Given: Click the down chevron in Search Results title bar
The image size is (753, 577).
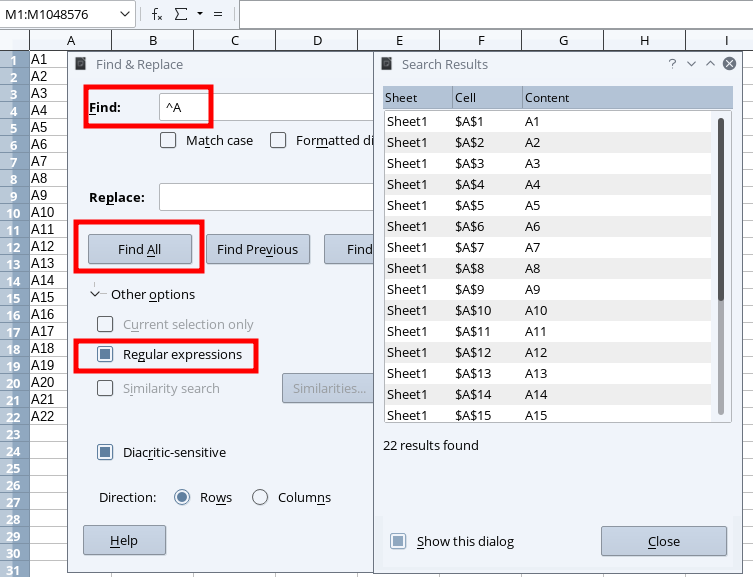Looking at the screenshot, I should (x=691, y=64).
